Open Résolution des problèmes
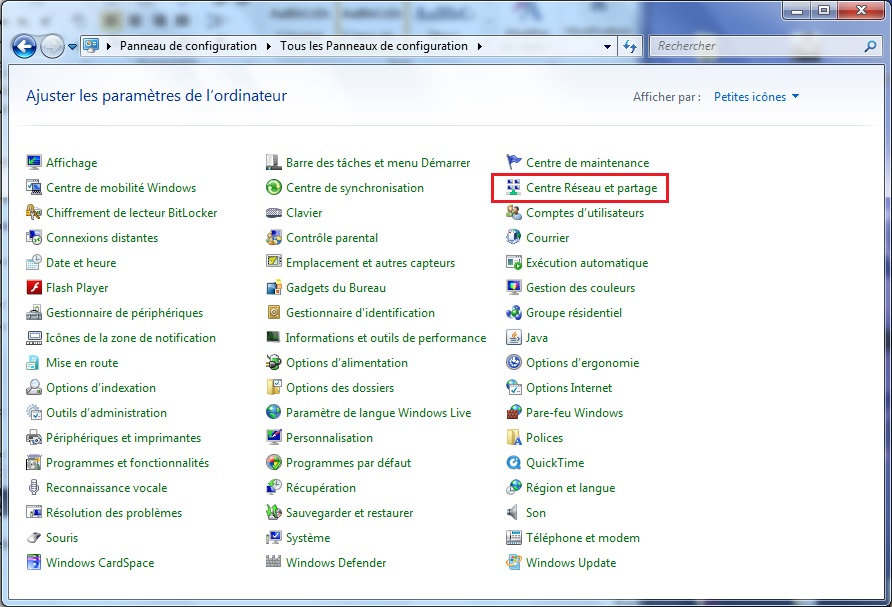Image resolution: width=892 pixels, height=607 pixels. click(x=114, y=513)
